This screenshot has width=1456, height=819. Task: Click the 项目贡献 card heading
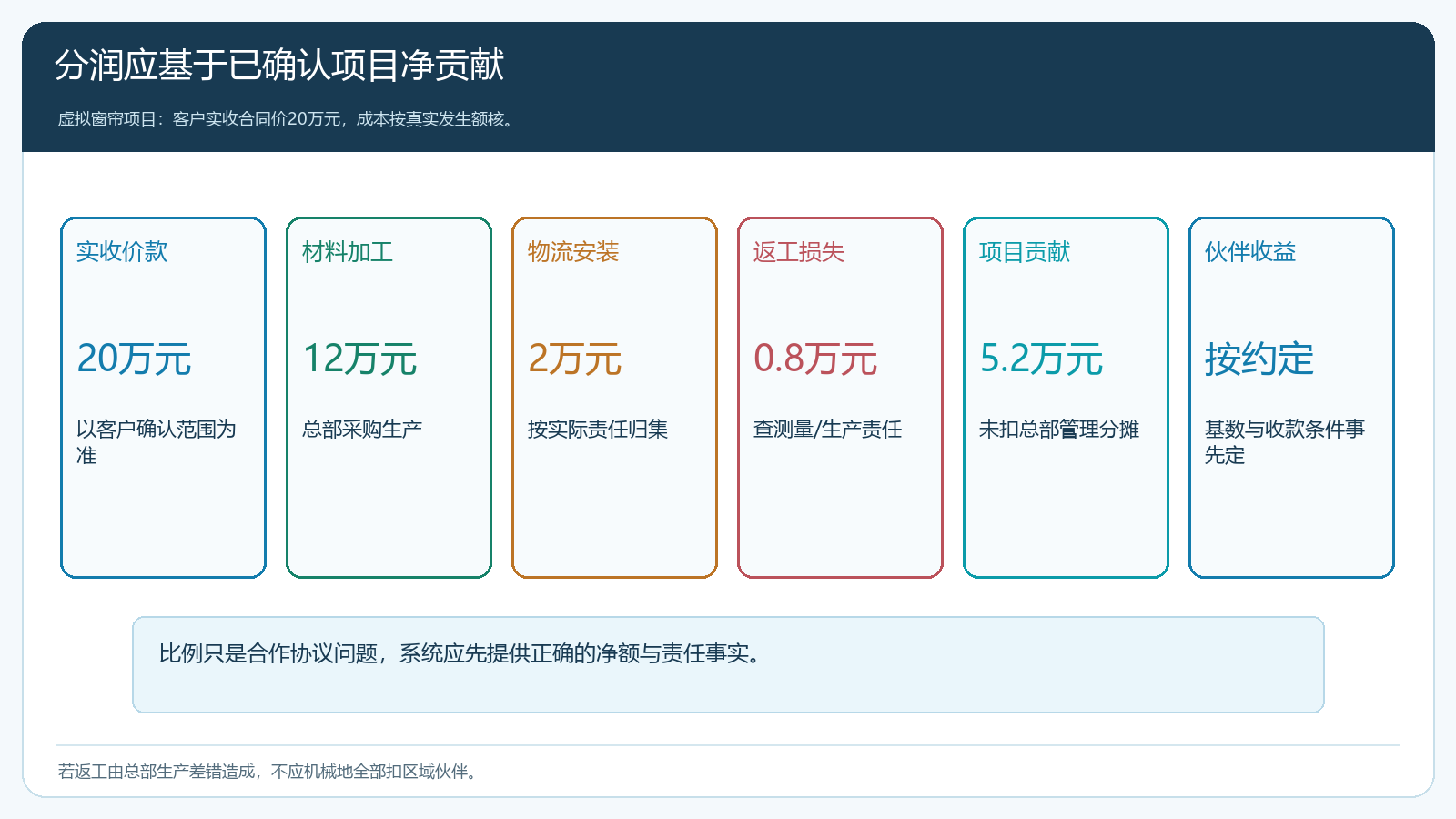click(x=1025, y=252)
